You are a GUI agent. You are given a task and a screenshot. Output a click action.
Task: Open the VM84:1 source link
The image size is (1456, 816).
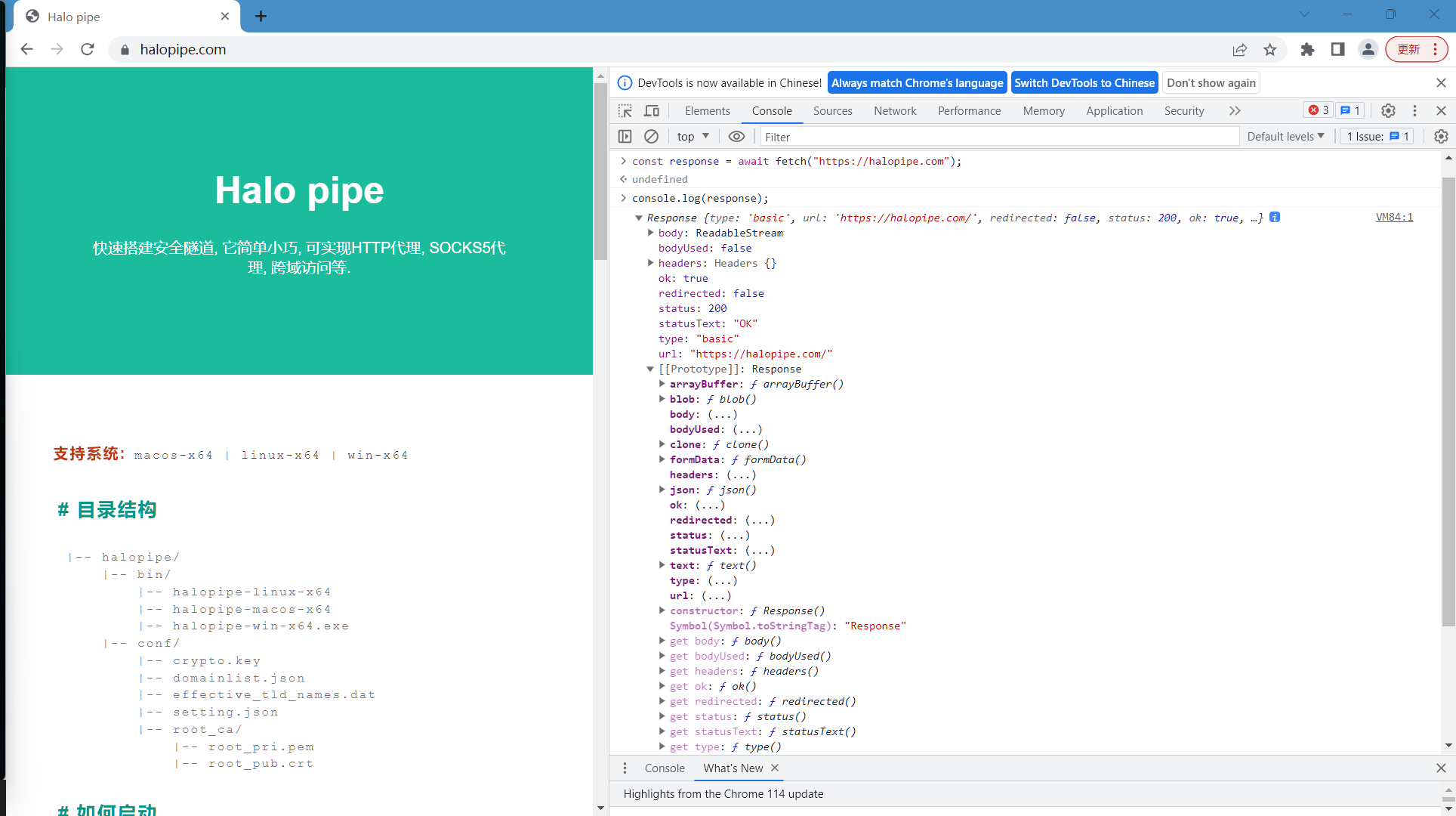1394,217
